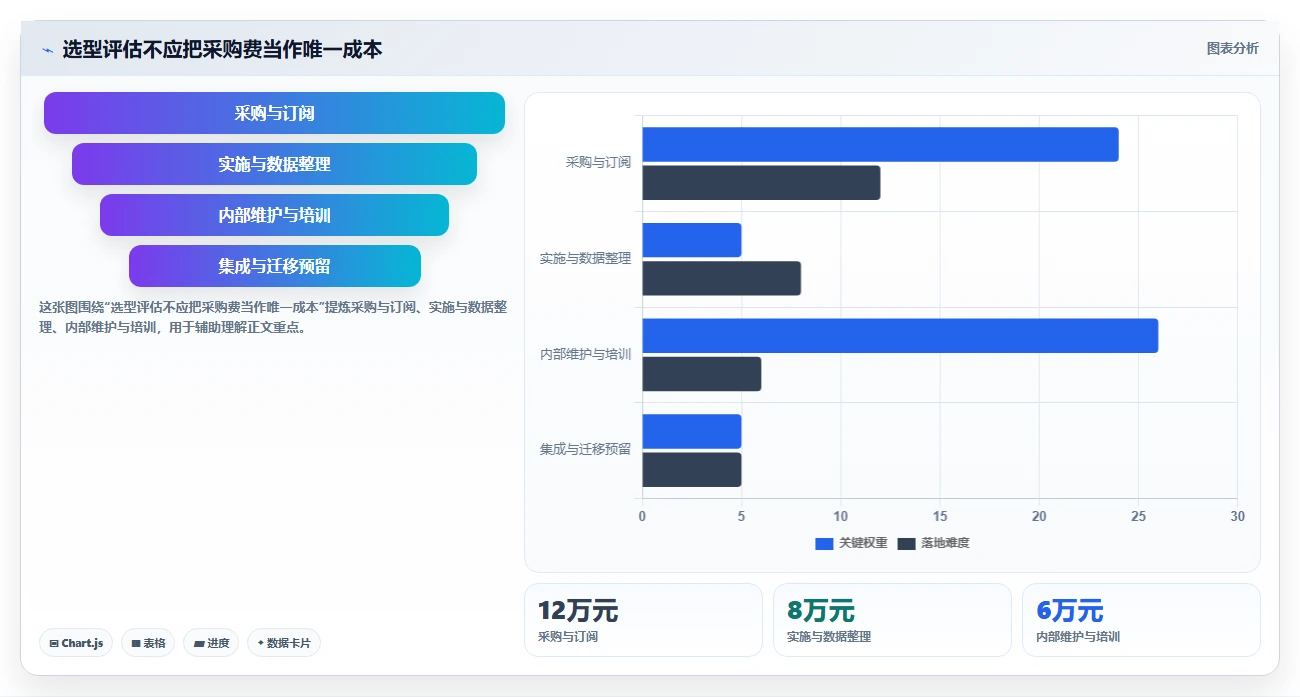Select the 集成与迁移预留 funnel bar

pos(274,266)
